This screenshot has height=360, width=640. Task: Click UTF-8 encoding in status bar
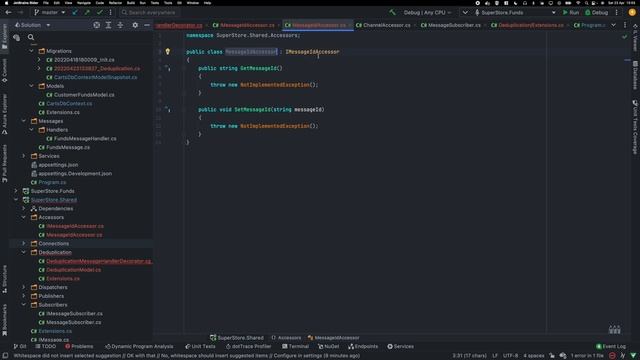[510, 356]
